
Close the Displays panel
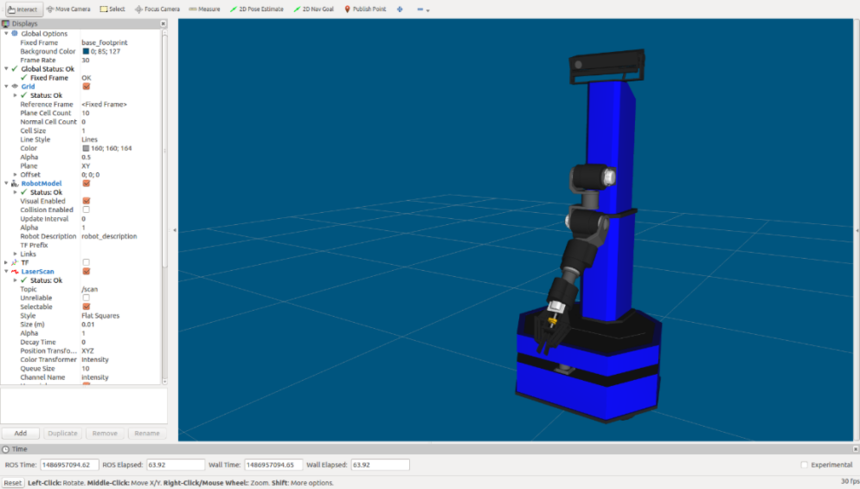click(163, 24)
